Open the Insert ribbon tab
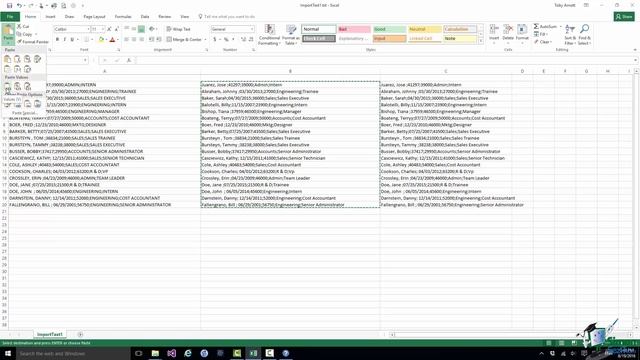This screenshot has width=640, height=360. 51,17
